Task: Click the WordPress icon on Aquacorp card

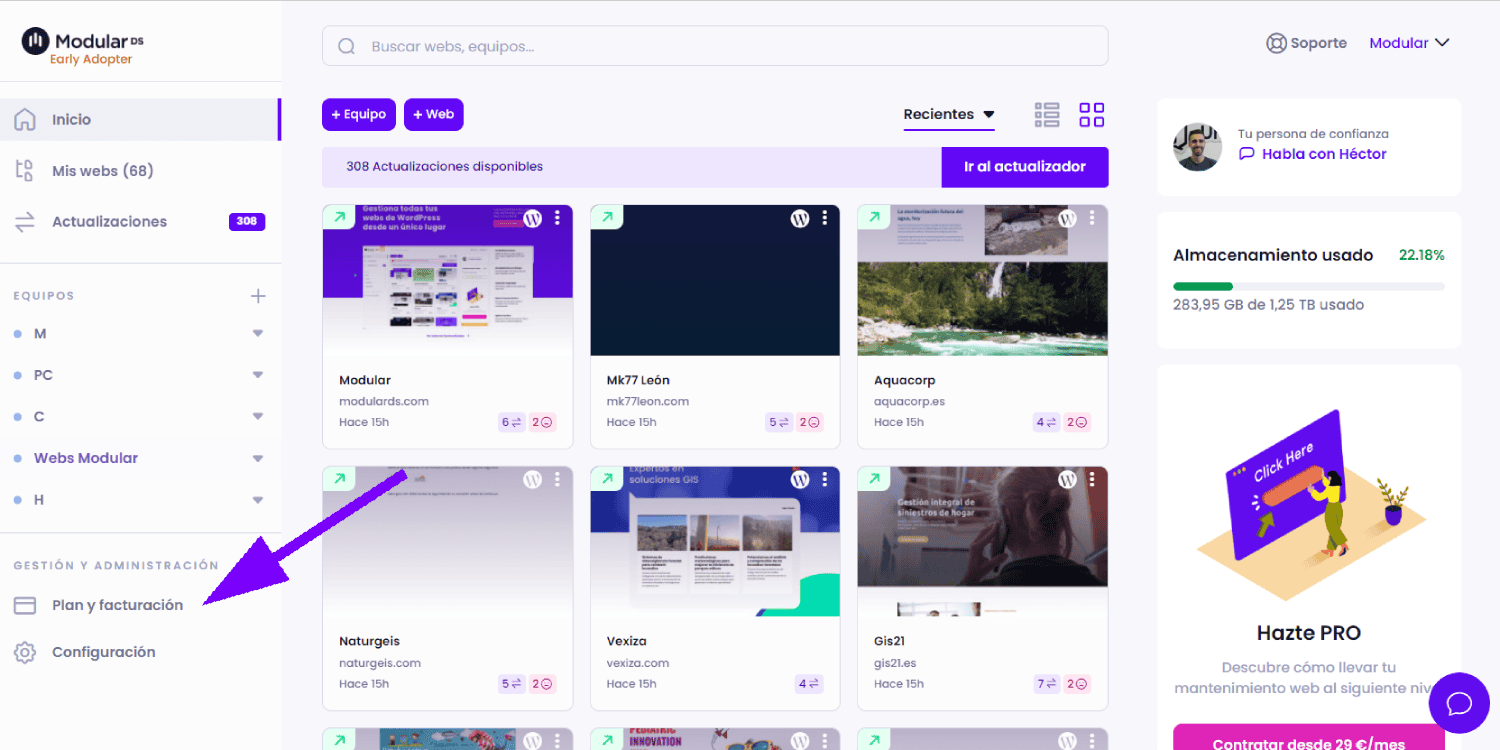Action: (x=1068, y=218)
